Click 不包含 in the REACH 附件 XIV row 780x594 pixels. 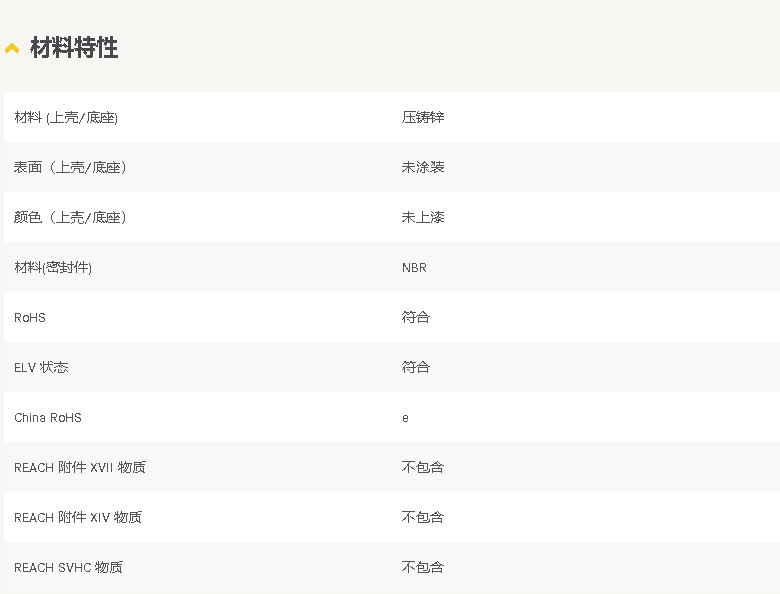pyautogui.click(x=423, y=517)
